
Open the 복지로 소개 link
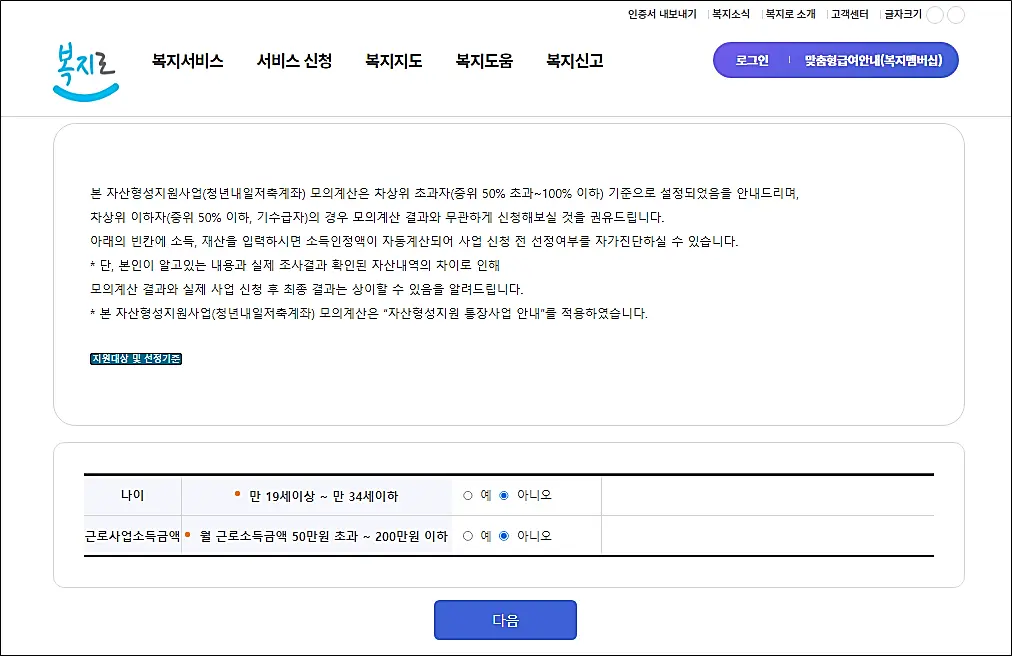pyautogui.click(x=793, y=14)
